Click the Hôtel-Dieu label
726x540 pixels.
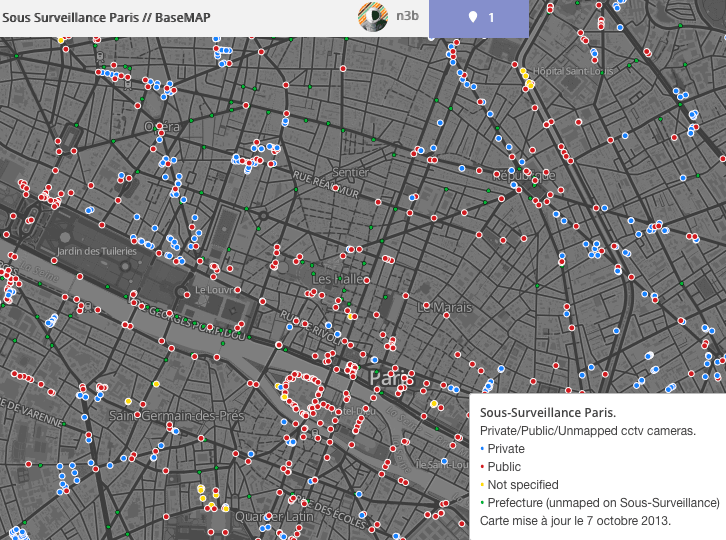coord(353,411)
